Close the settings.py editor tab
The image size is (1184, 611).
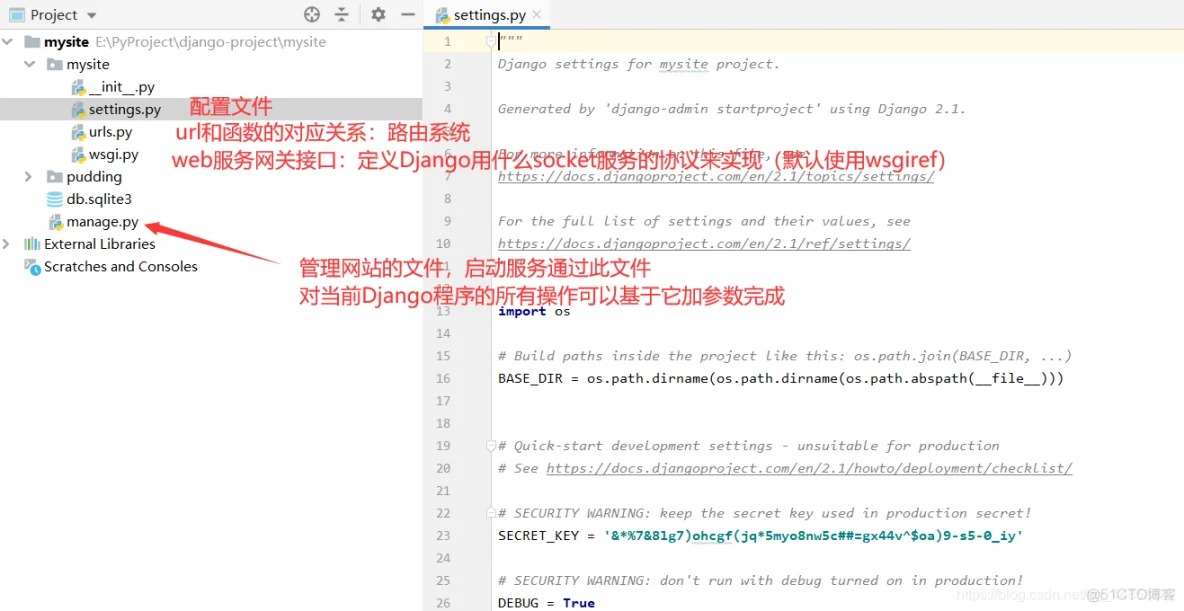click(x=537, y=15)
